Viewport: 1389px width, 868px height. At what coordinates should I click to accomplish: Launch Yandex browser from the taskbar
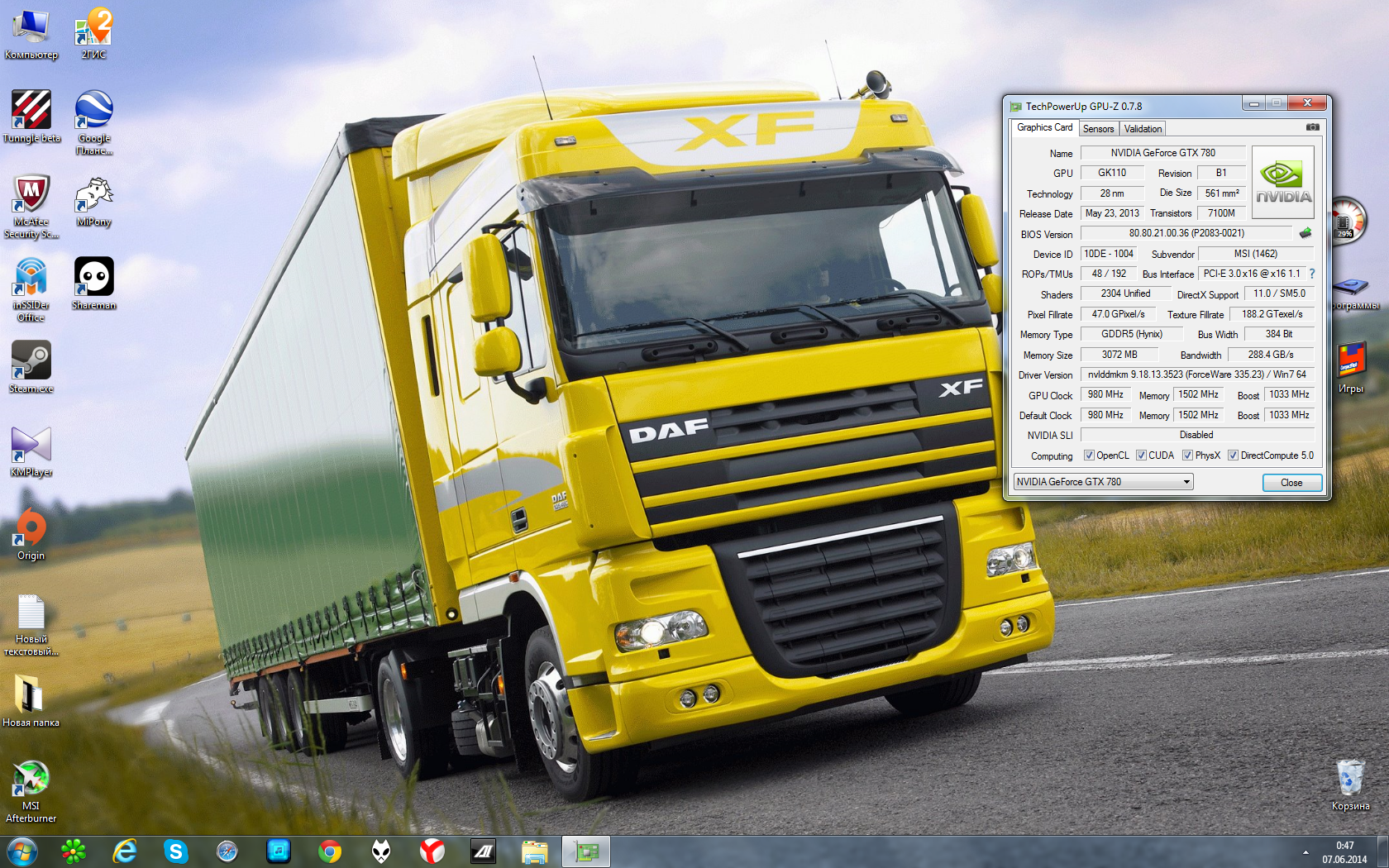432,851
